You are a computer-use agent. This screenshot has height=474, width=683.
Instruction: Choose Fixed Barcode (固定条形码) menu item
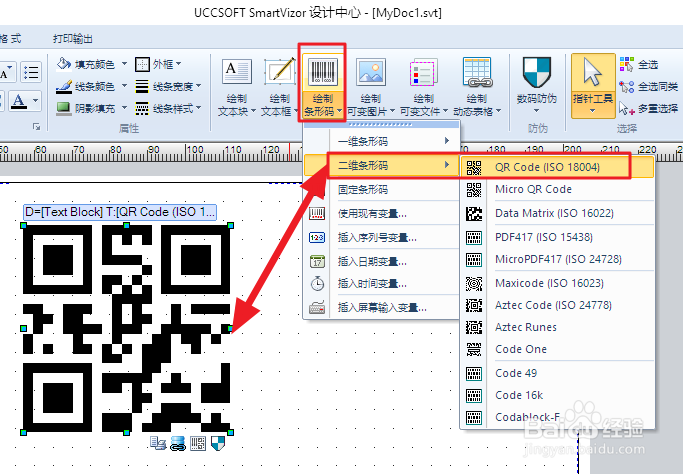click(381, 190)
